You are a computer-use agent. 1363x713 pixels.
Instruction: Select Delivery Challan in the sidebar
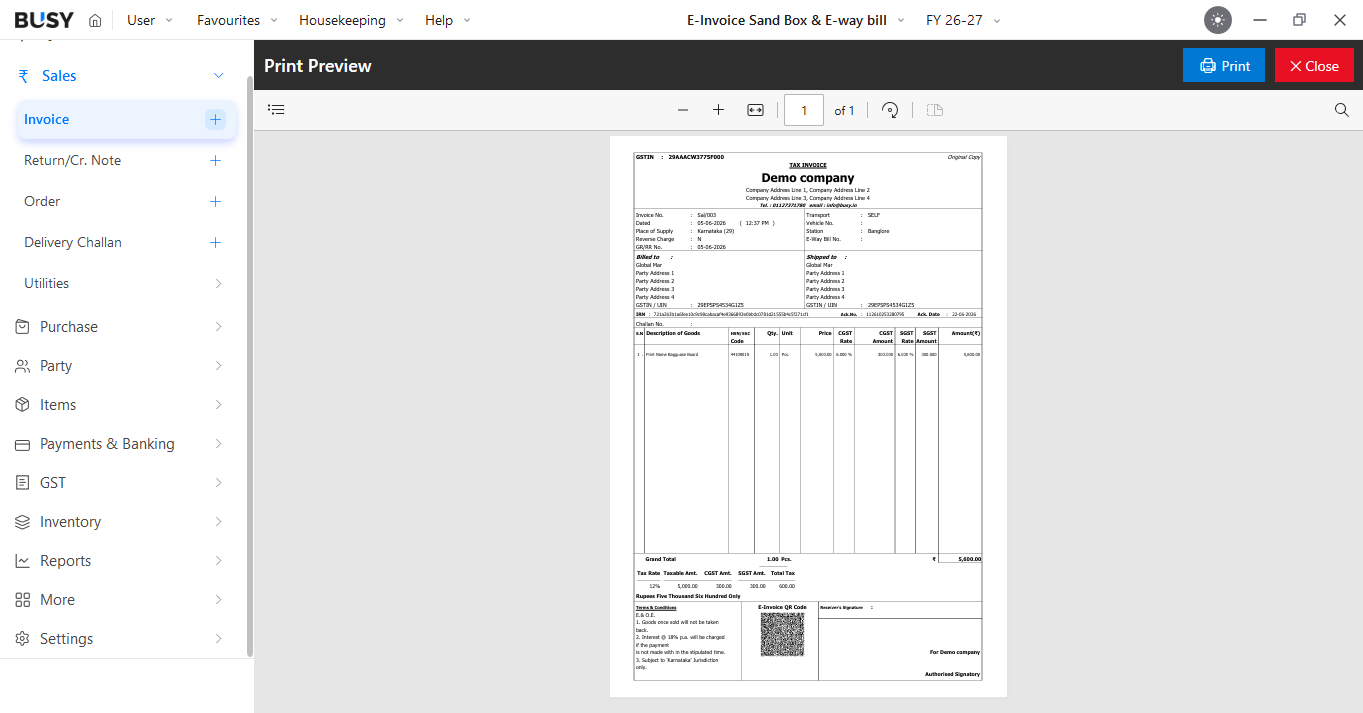pyautogui.click(x=73, y=242)
